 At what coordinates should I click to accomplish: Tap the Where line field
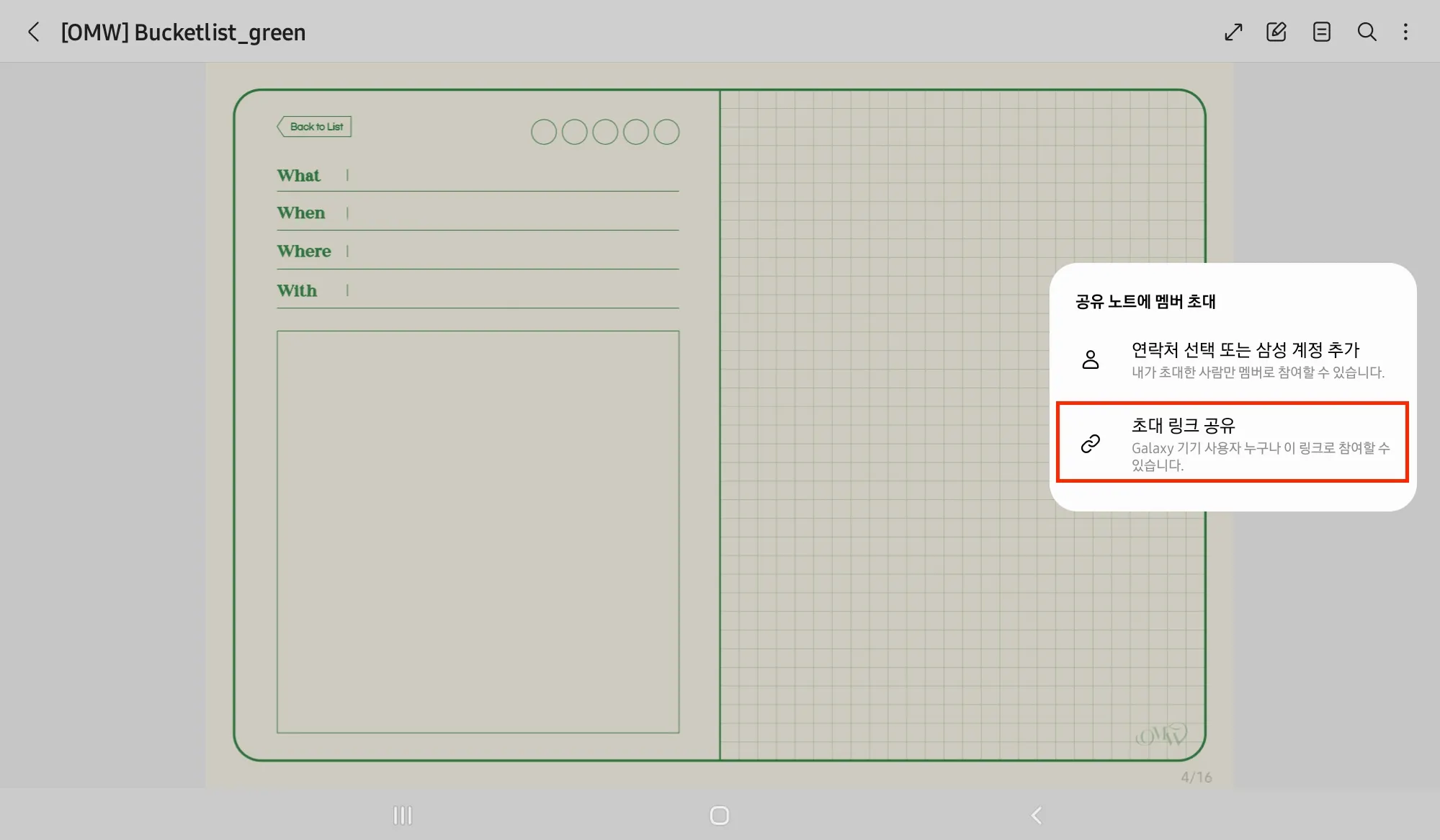point(511,252)
